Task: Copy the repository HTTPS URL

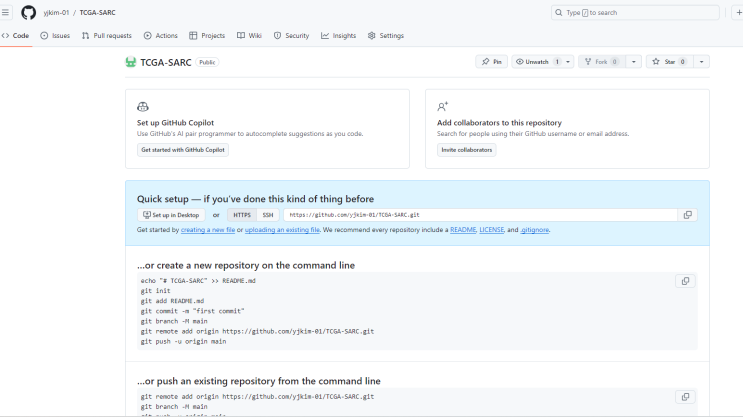Action: pos(687,215)
